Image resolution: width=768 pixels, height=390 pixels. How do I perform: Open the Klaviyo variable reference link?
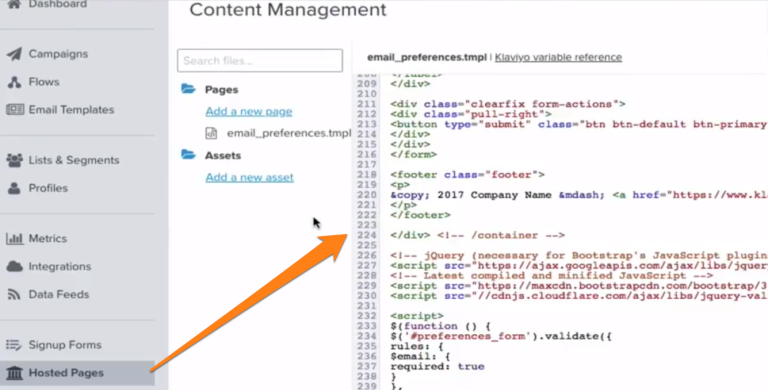(x=558, y=57)
